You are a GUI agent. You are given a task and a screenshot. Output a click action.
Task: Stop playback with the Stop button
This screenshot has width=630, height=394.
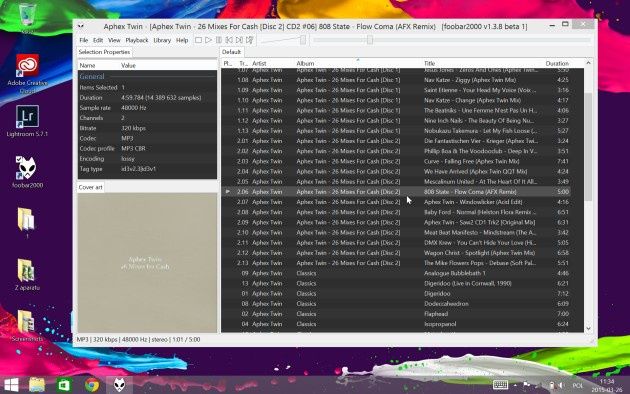198,40
